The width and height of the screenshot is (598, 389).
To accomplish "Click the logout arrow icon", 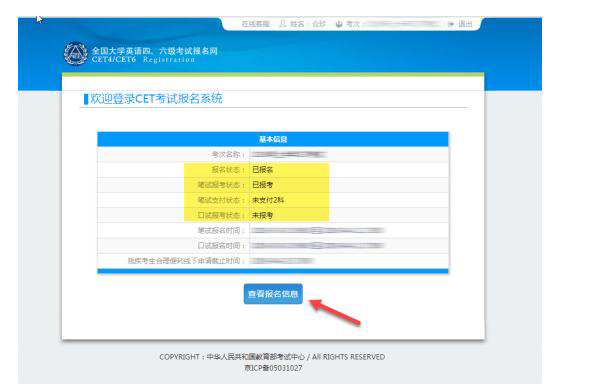I will click(x=451, y=24).
